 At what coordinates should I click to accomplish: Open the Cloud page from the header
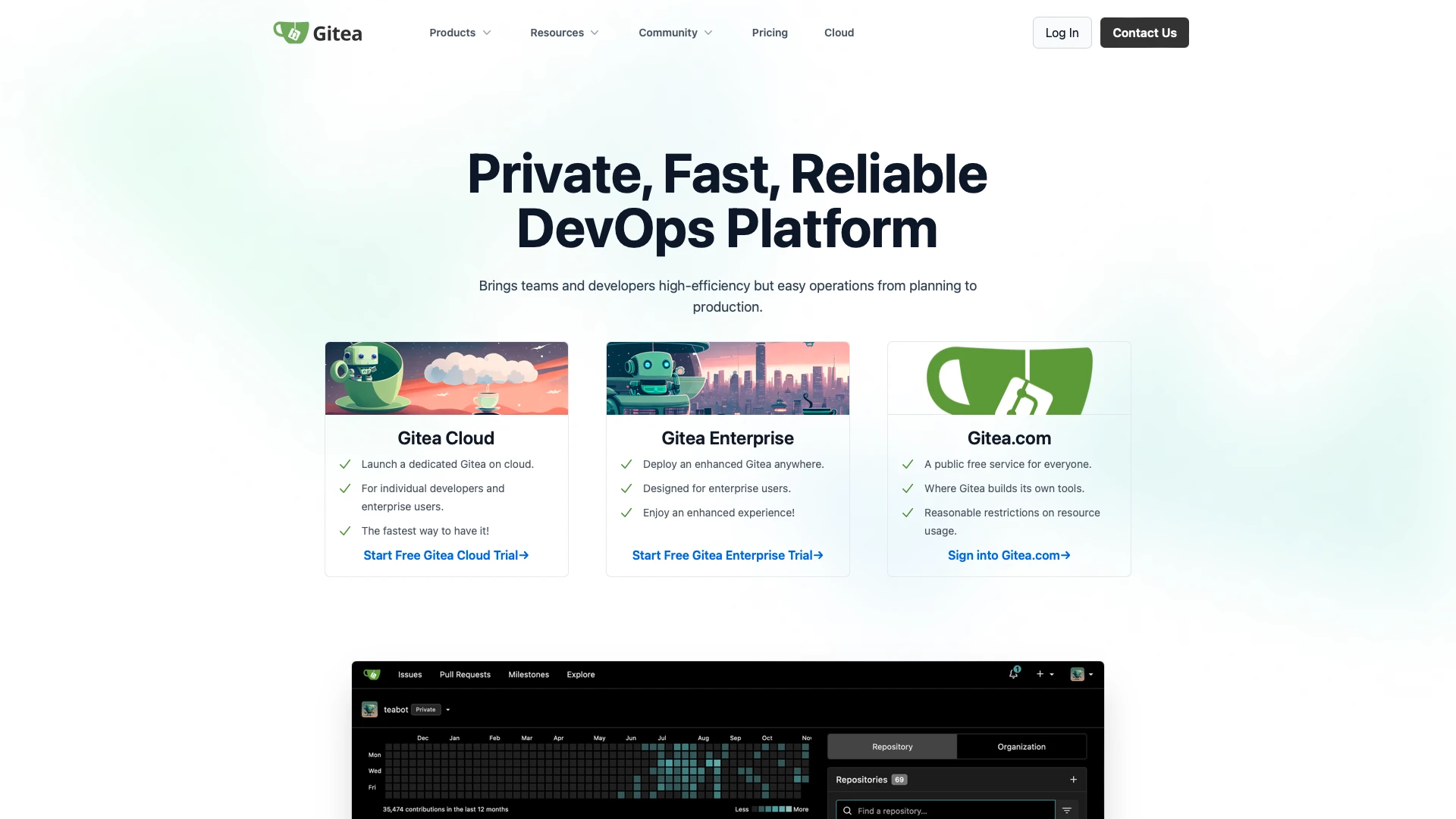coord(839,33)
